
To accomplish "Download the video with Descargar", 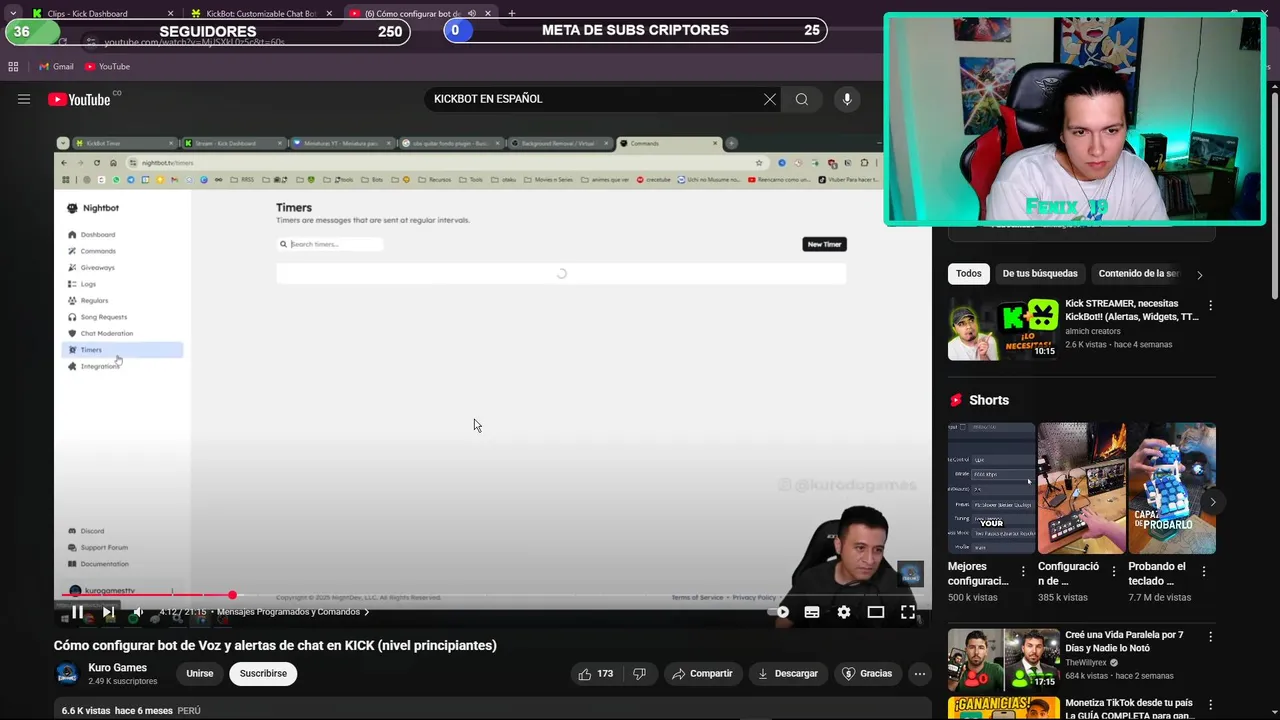I will point(788,674).
